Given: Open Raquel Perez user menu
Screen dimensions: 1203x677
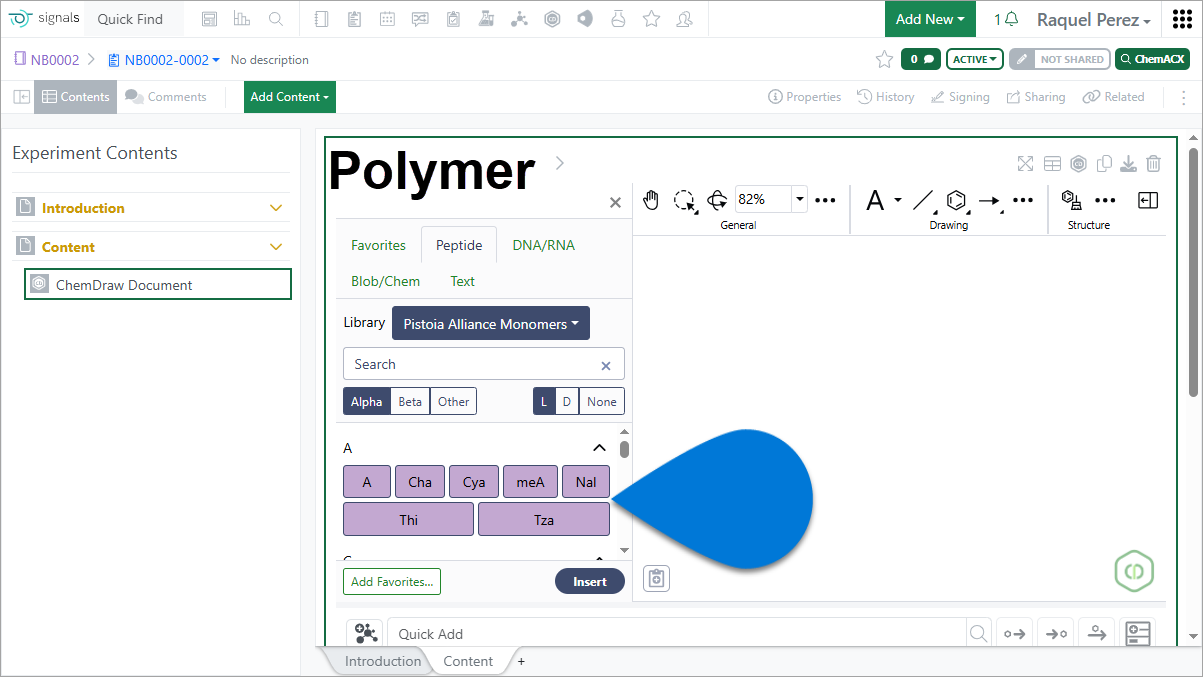Looking at the screenshot, I should coord(1093,20).
